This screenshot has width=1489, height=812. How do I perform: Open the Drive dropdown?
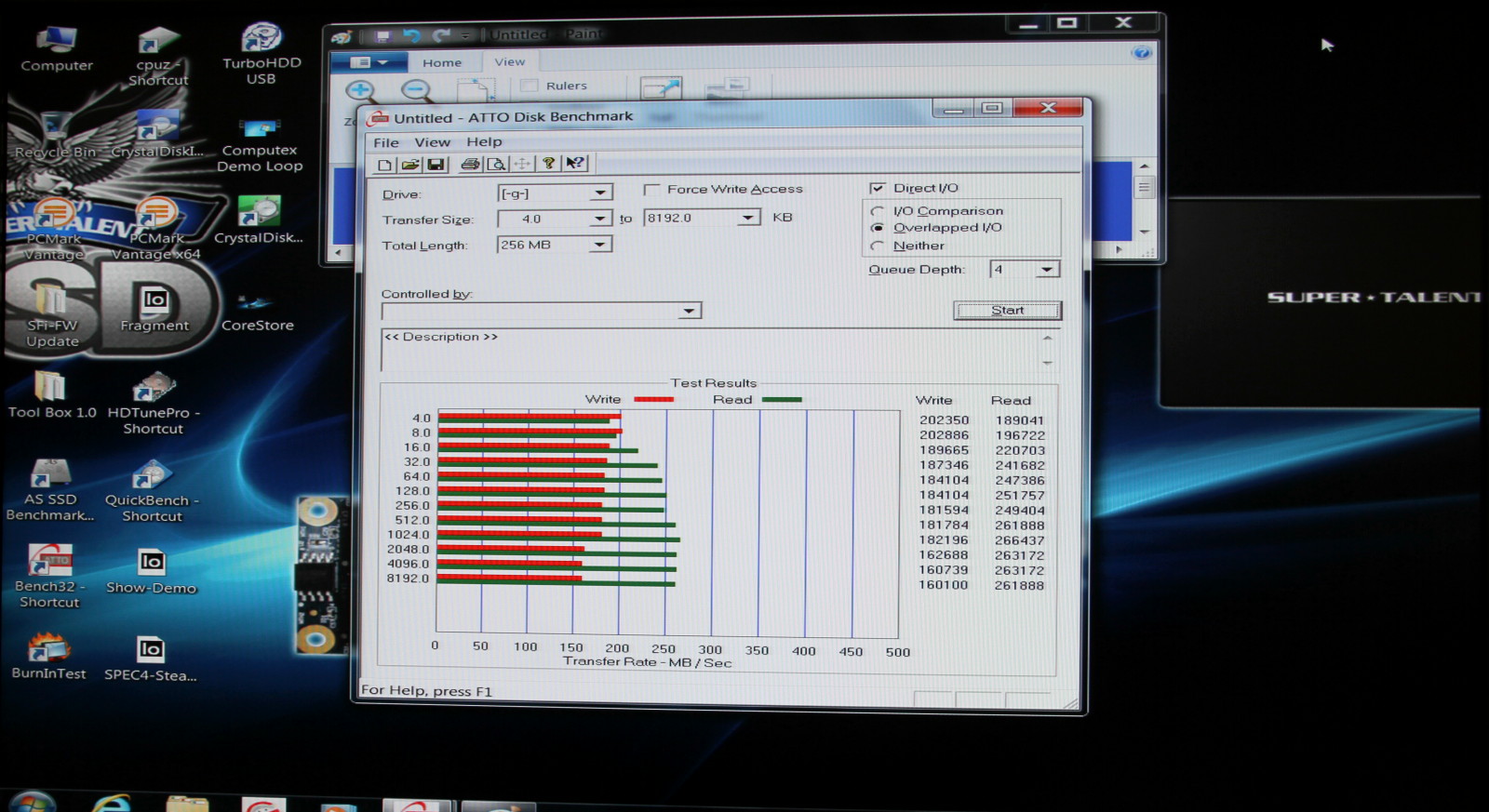[600, 193]
